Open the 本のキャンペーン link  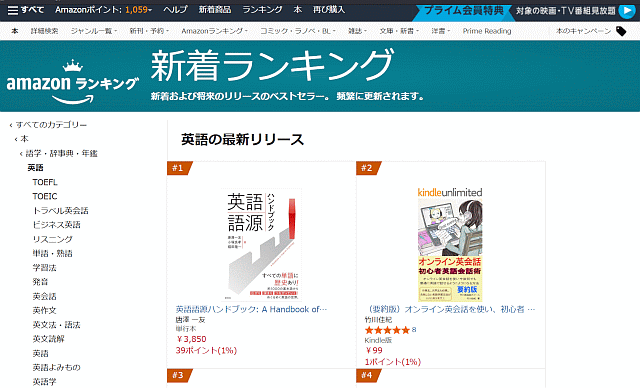point(583,31)
